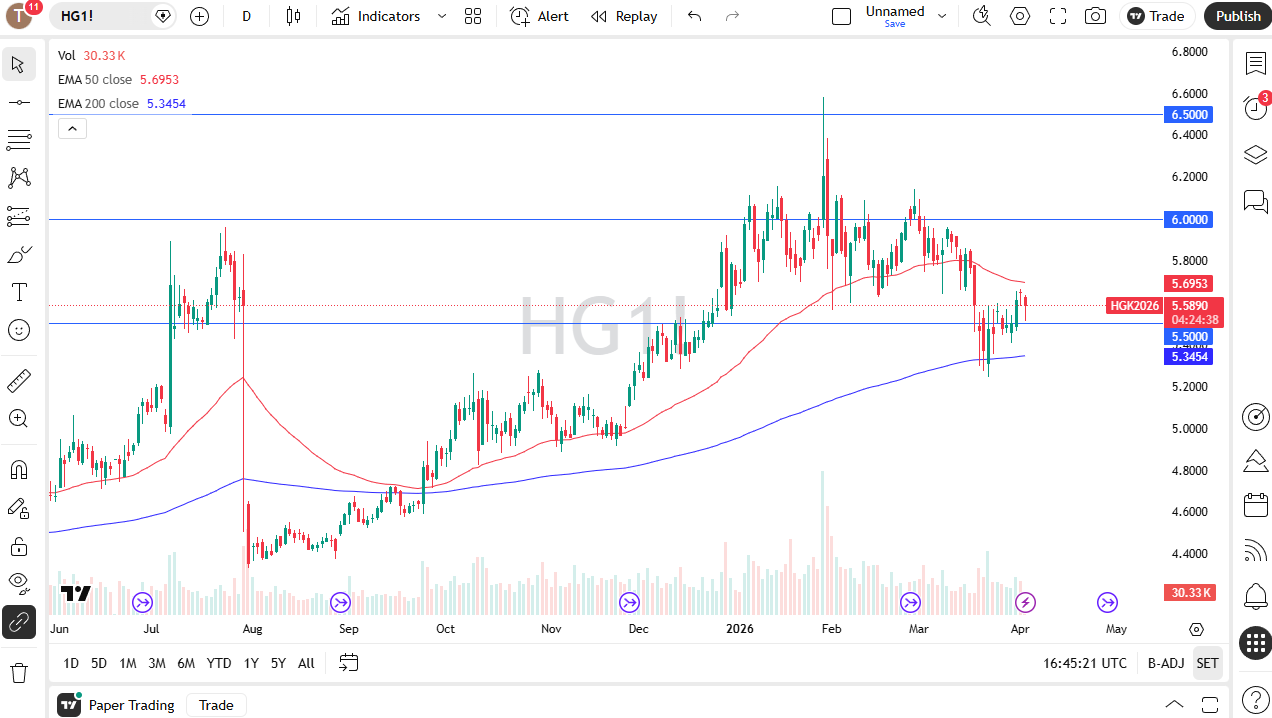Open the Indicators dialog
The width and height of the screenshot is (1272, 718).
pos(376,16)
